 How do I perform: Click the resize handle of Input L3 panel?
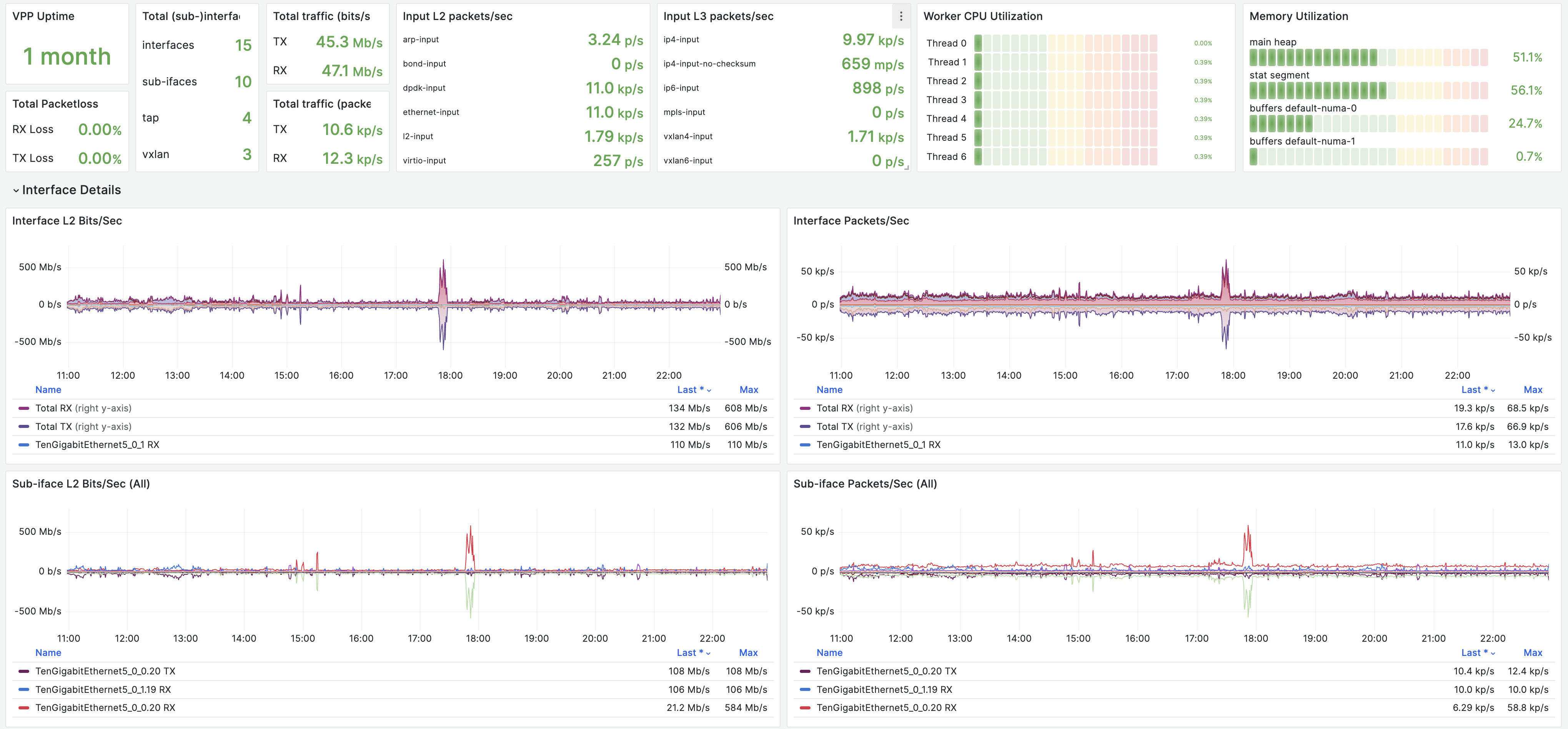tap(906, 167)
